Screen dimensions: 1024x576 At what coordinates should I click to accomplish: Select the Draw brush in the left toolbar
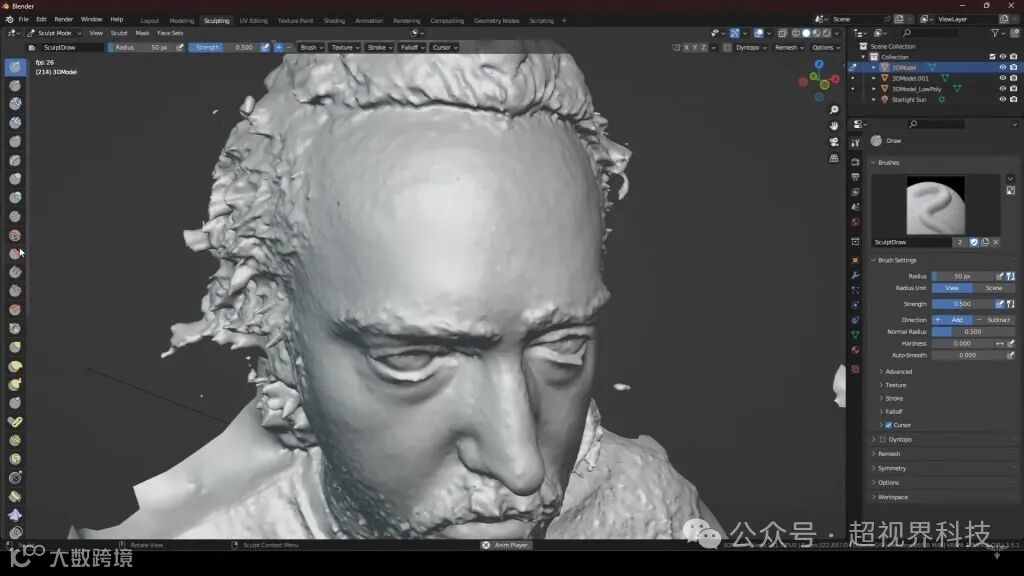15,67
